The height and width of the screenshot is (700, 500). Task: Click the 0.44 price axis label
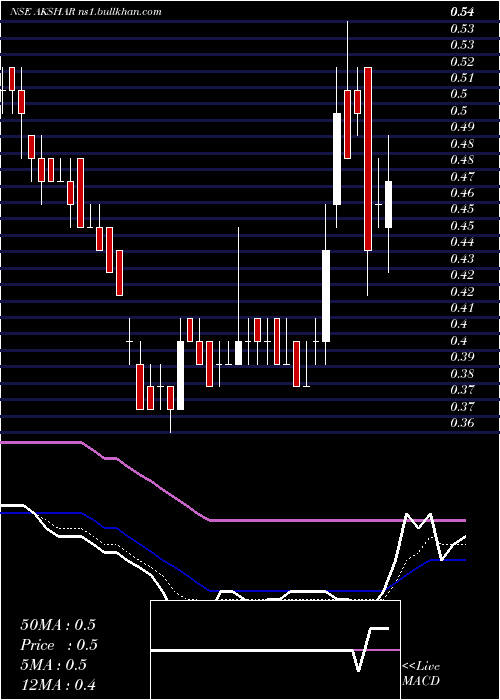[x=462, y=242]
